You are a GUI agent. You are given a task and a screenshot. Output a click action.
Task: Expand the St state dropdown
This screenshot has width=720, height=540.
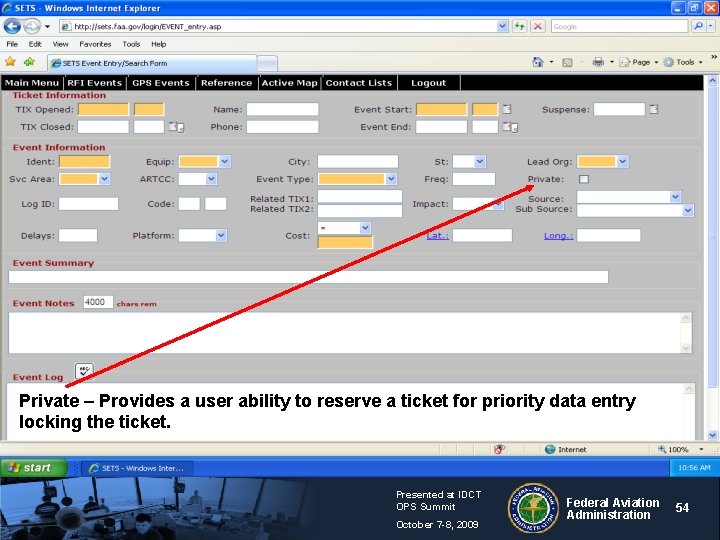point(480,161)
